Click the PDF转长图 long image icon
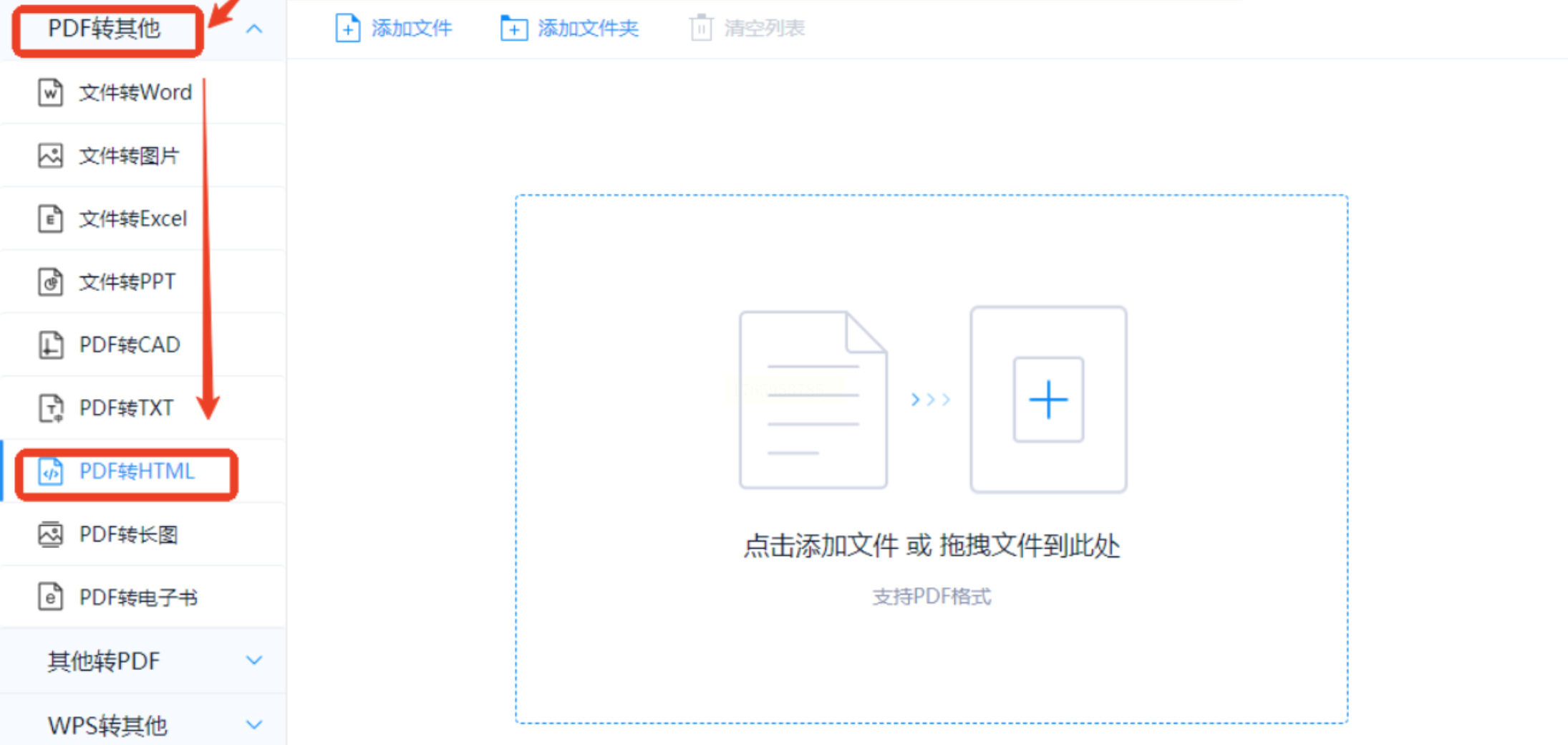1568x745 pixels. [50, 534]
